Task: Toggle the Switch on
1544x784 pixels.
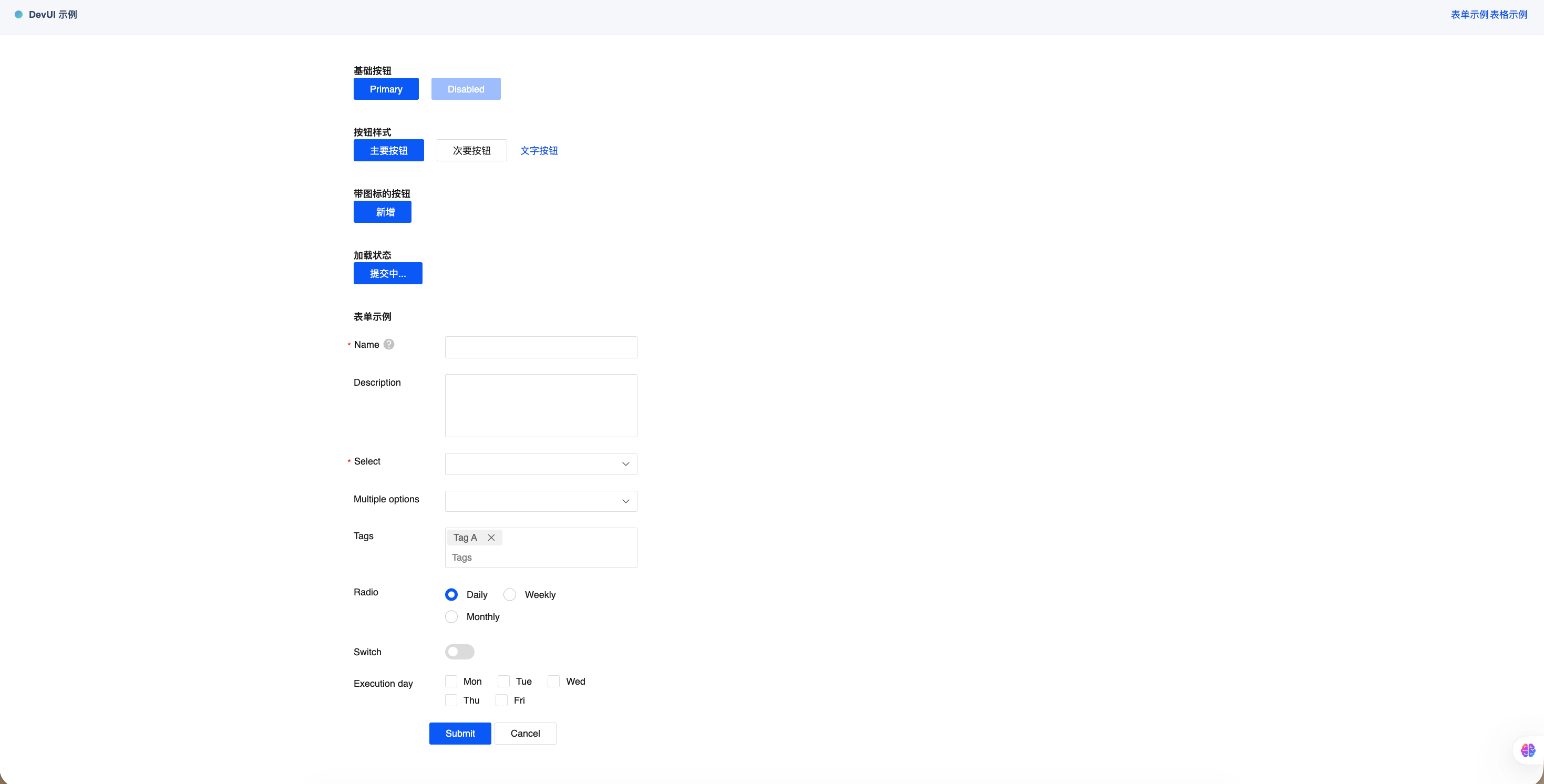Action: click(x=460, y=652)
